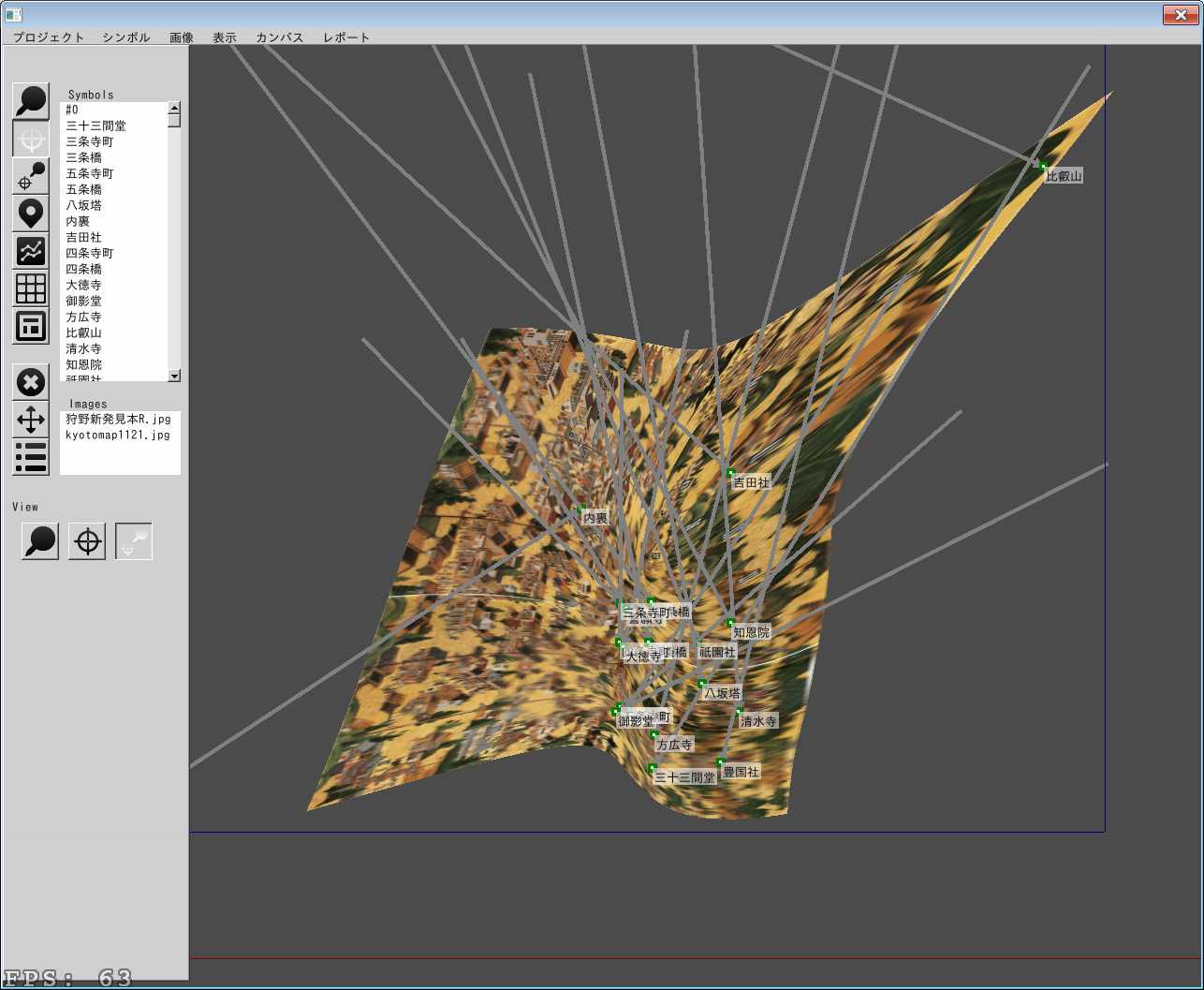
Task: Select the faded crosshair target tool under the top speech bubble
Action: [31, 139]
